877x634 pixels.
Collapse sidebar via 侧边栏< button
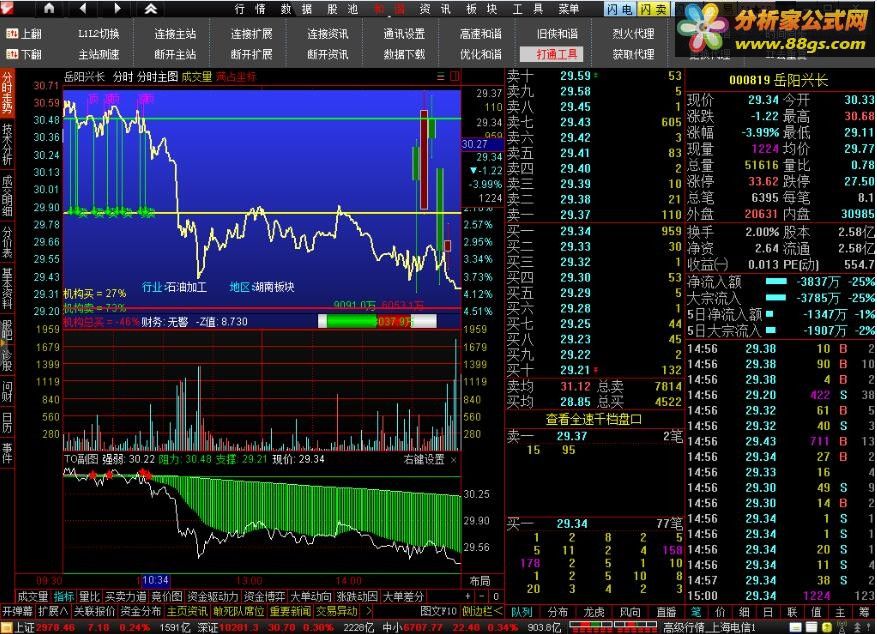coord(482,611)
